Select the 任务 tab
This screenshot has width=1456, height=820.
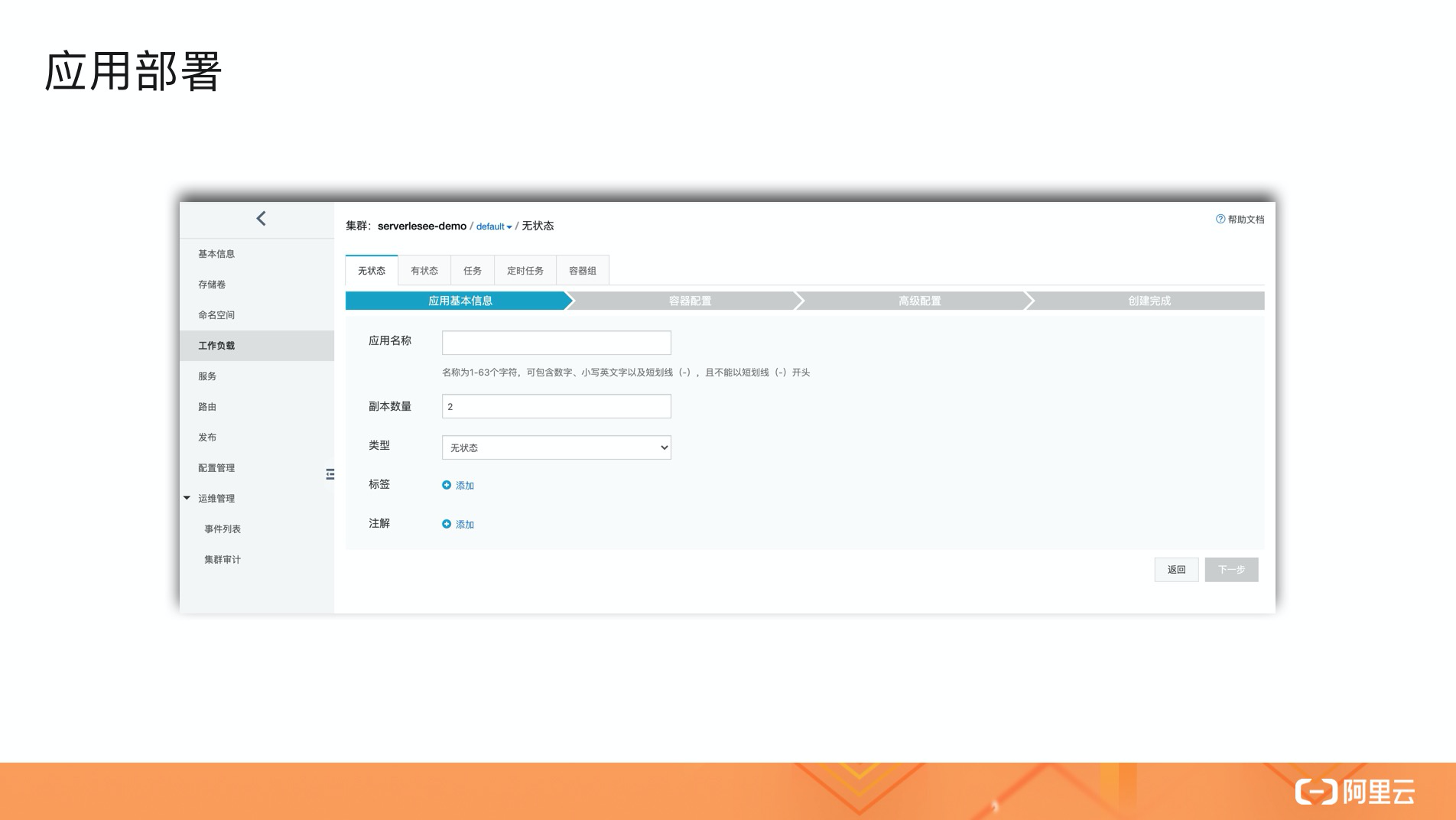point(472,271)
